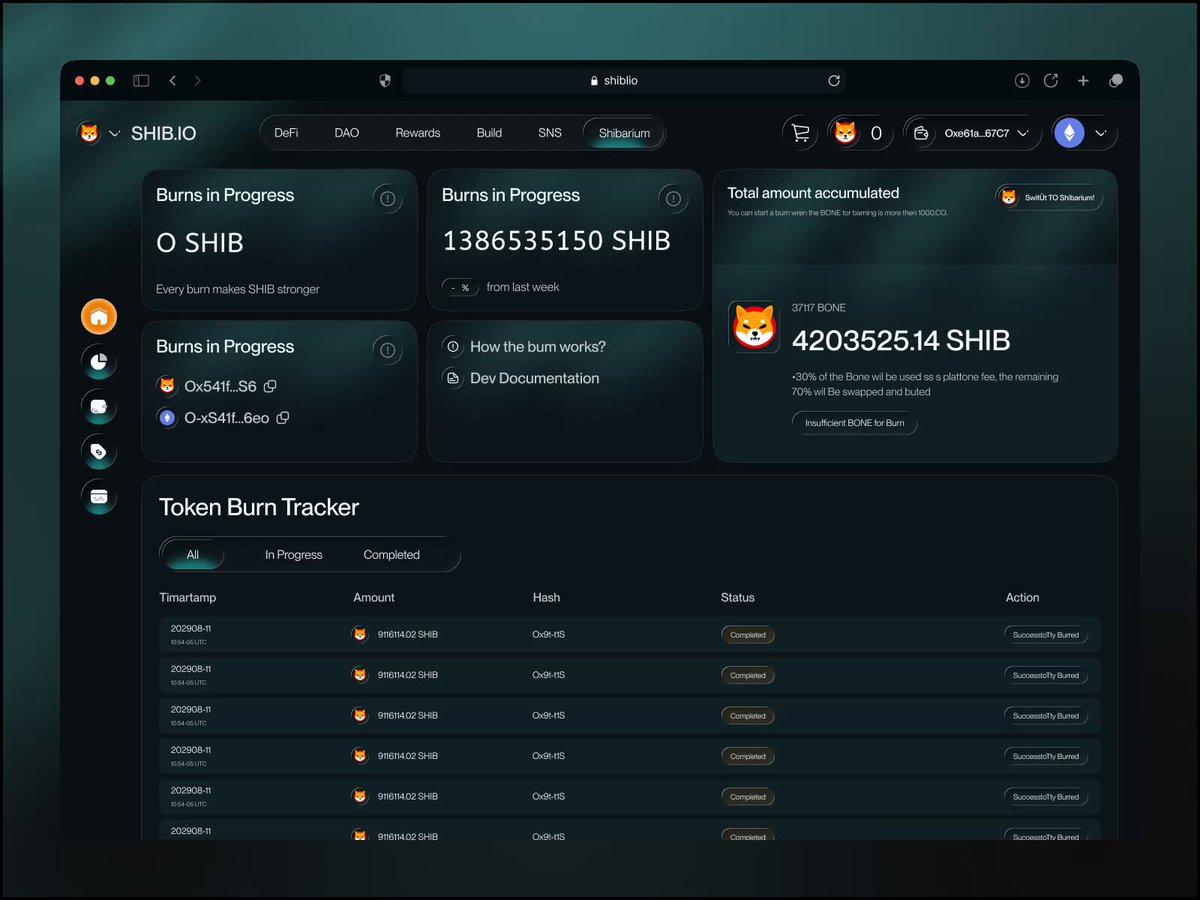Open the Dev Documentation link

[x=535, y=378]
